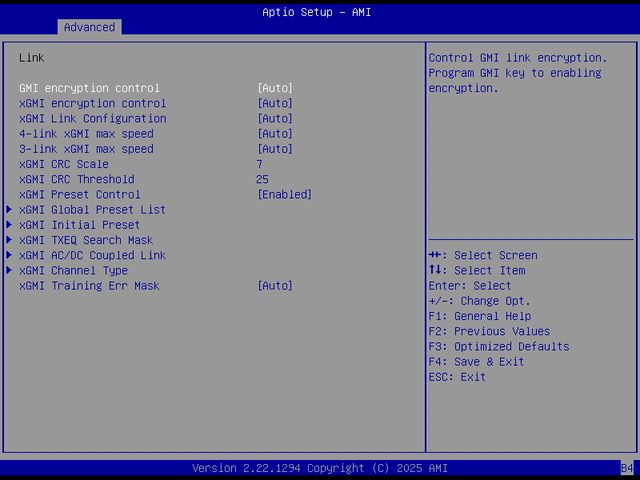Select xGMI Preset Control setting
This screenshot has width=640, height=480.
80,195
